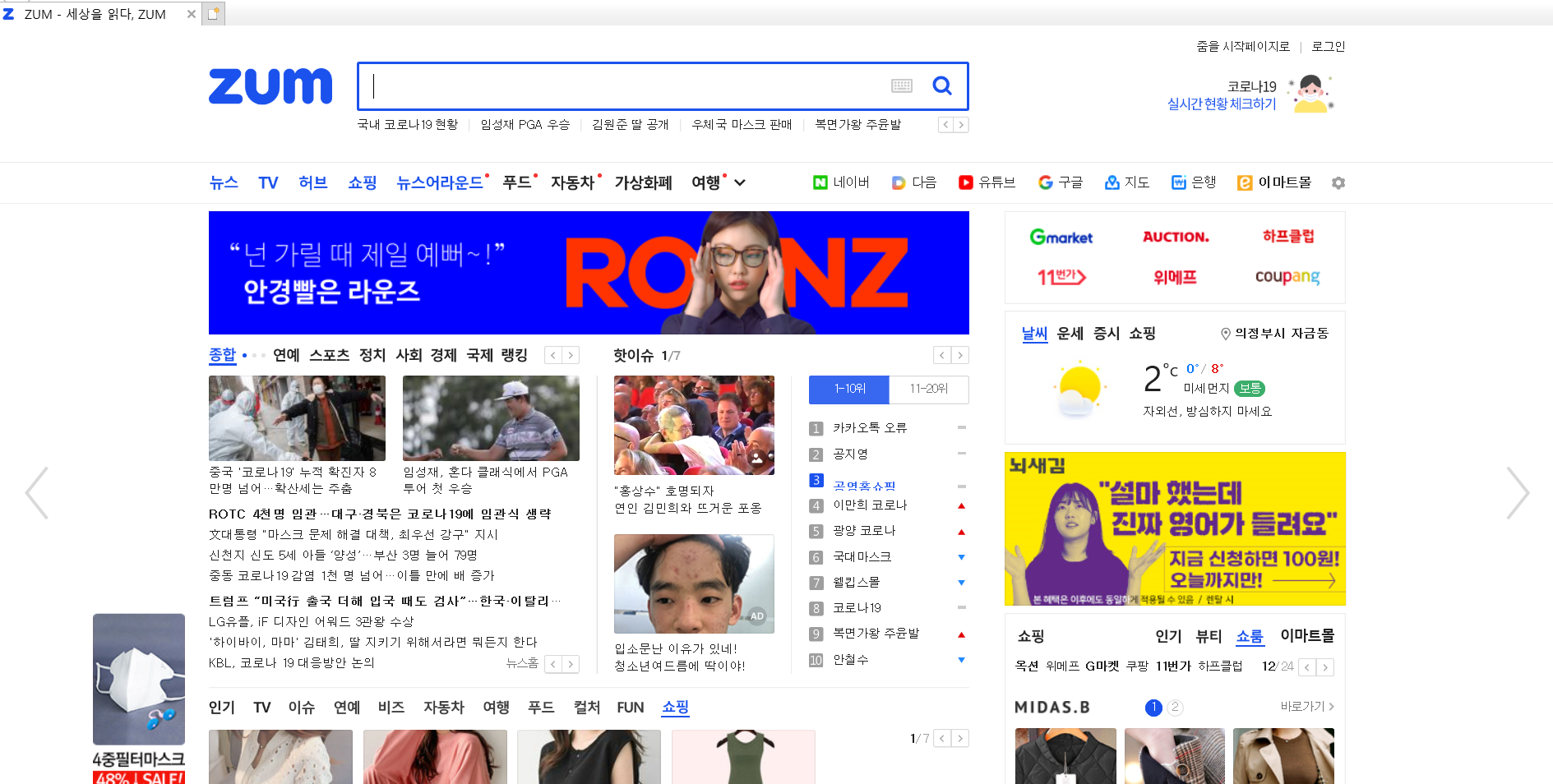Switch to 증시 widget tab
This screenshot has width=1553, height=784.
[x=1107, y=334]
